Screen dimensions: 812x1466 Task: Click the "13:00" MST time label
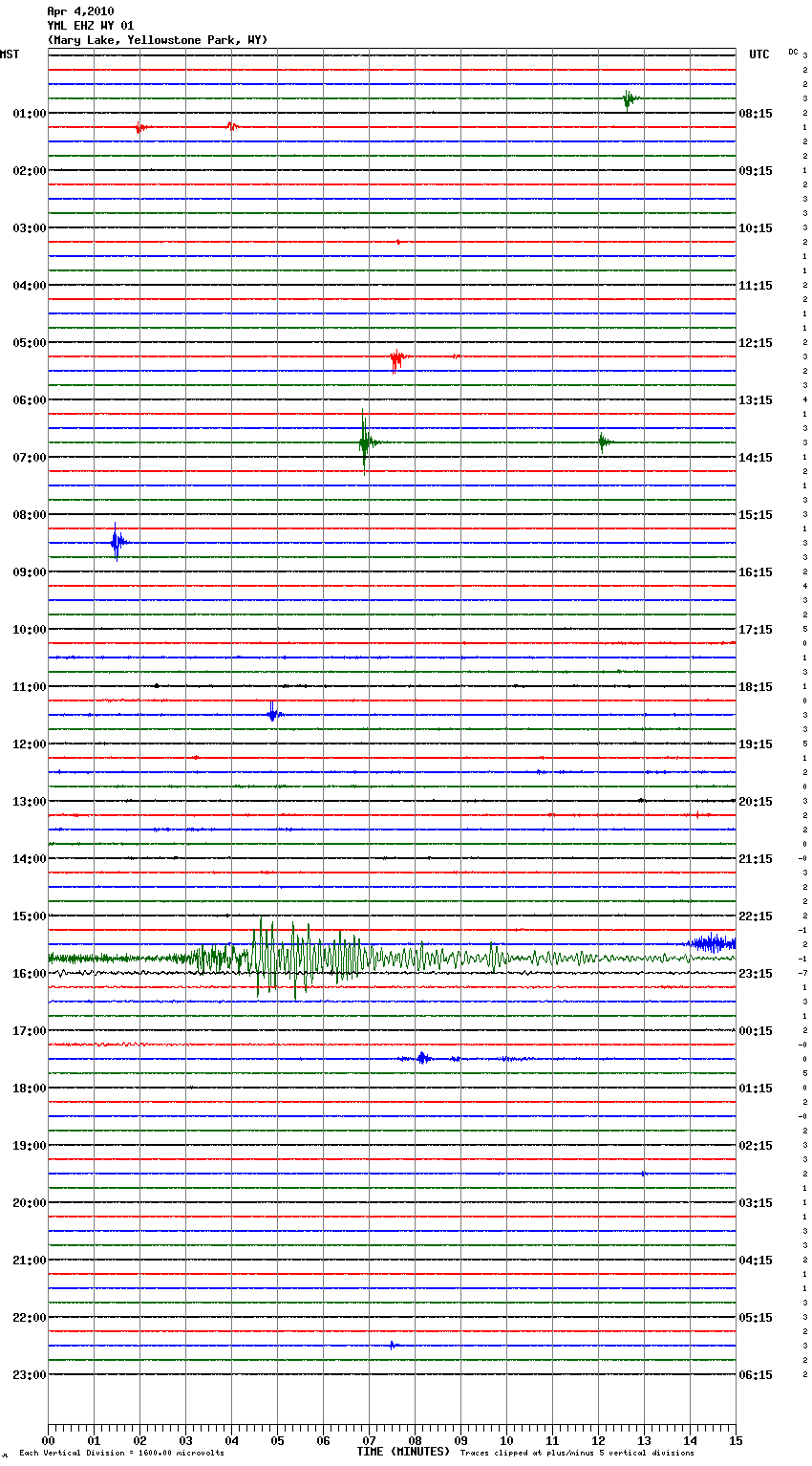point(30,802)
